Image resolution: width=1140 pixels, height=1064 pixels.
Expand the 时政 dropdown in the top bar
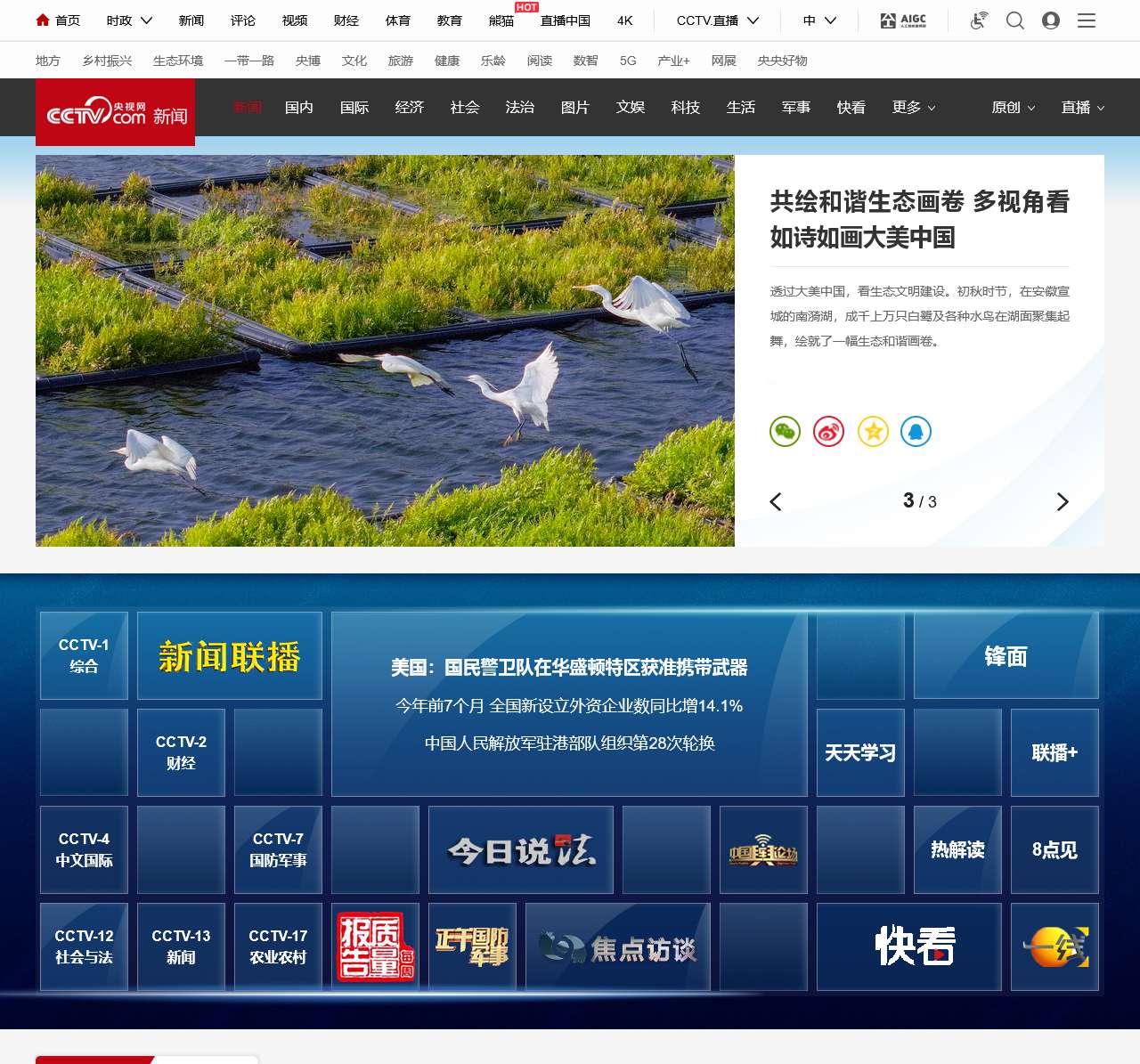[x=129, y=20]
